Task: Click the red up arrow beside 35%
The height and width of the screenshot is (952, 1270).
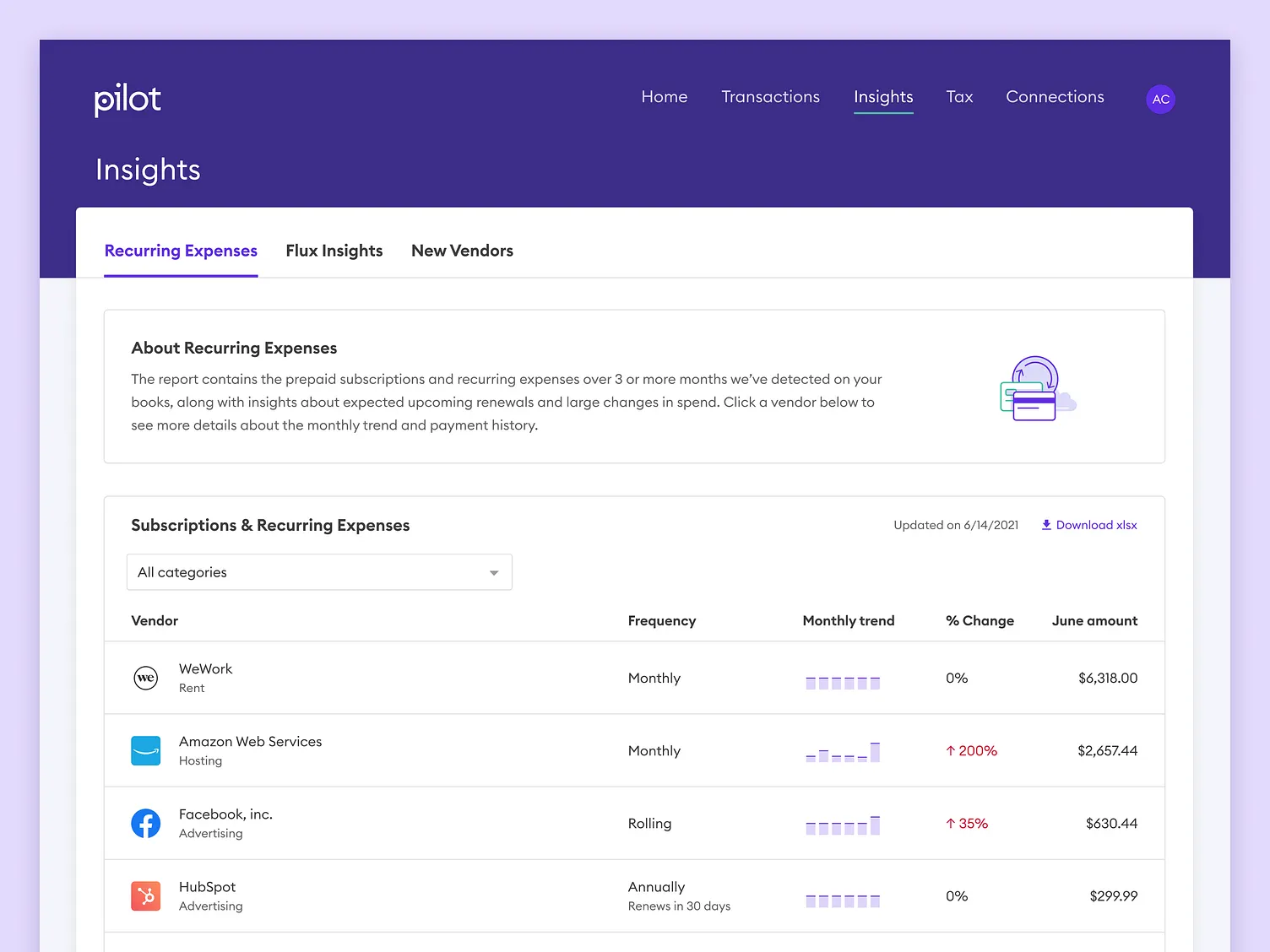Action: pos(951,823)
